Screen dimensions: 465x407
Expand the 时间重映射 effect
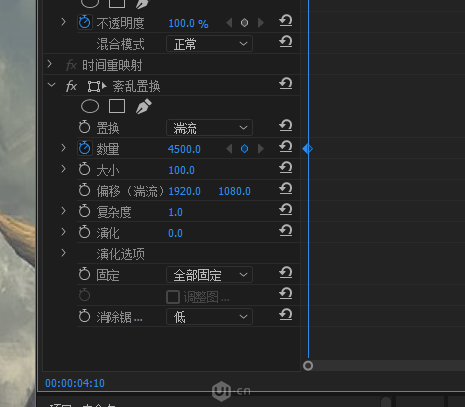pyautogui.click(x=50, y=64)
